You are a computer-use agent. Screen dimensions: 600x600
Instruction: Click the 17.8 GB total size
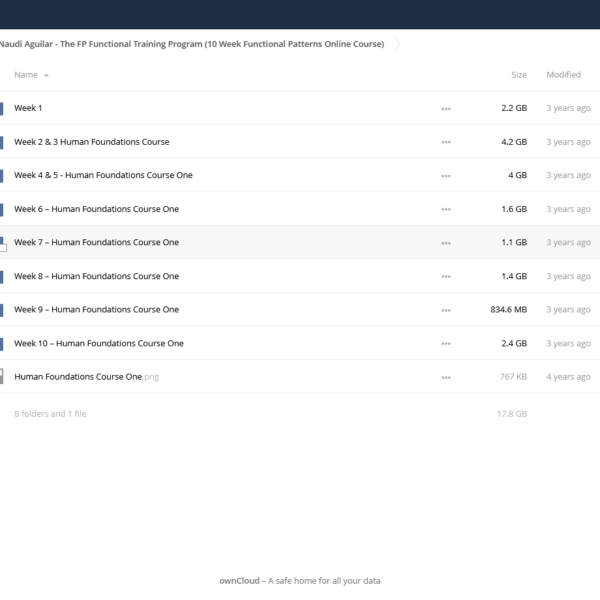[x=512, y=414]
